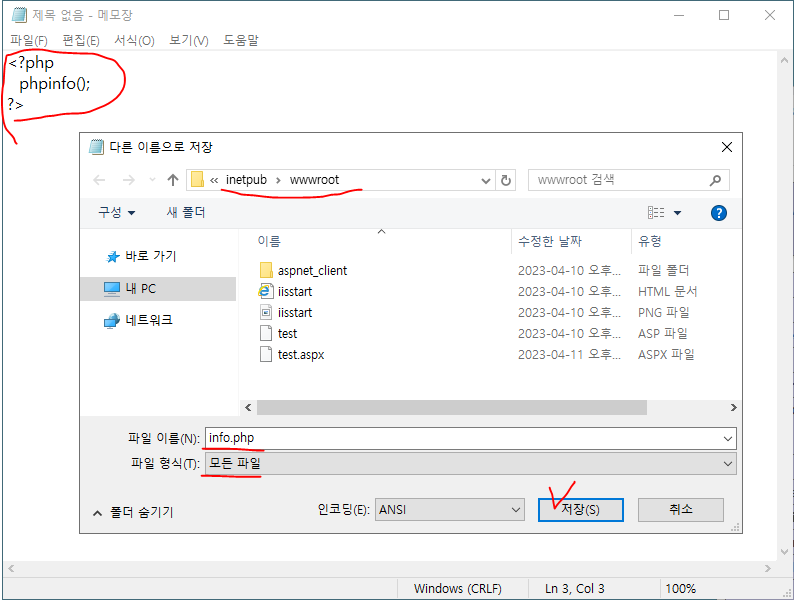Screen dimensions: 794x600
Task: Sort by the 유형 type column
Action: pos(650,242)
